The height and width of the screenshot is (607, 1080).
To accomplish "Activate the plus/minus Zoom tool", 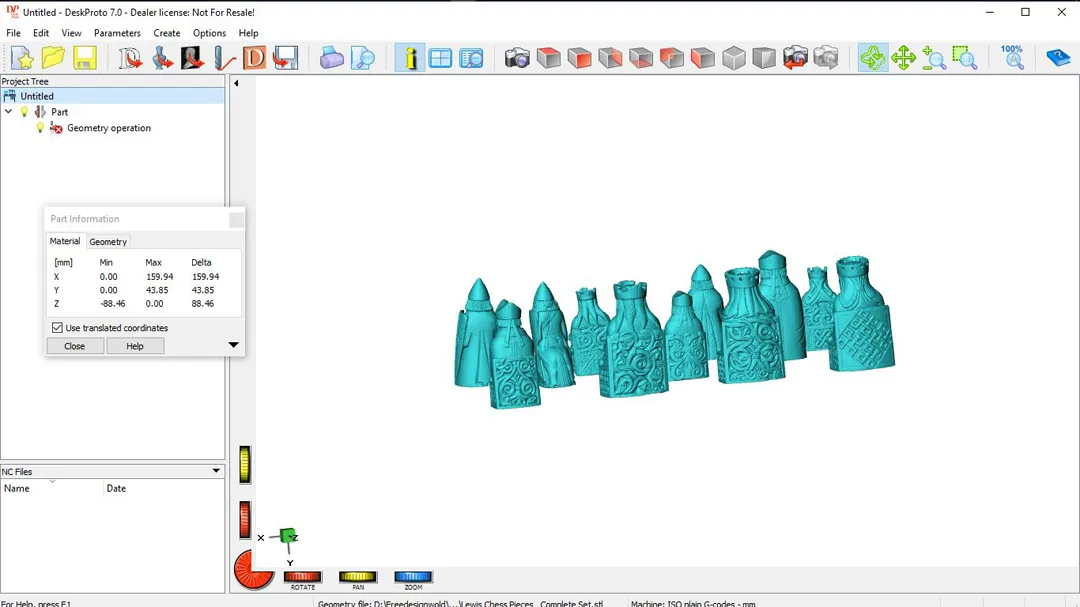I will (934, 58).
